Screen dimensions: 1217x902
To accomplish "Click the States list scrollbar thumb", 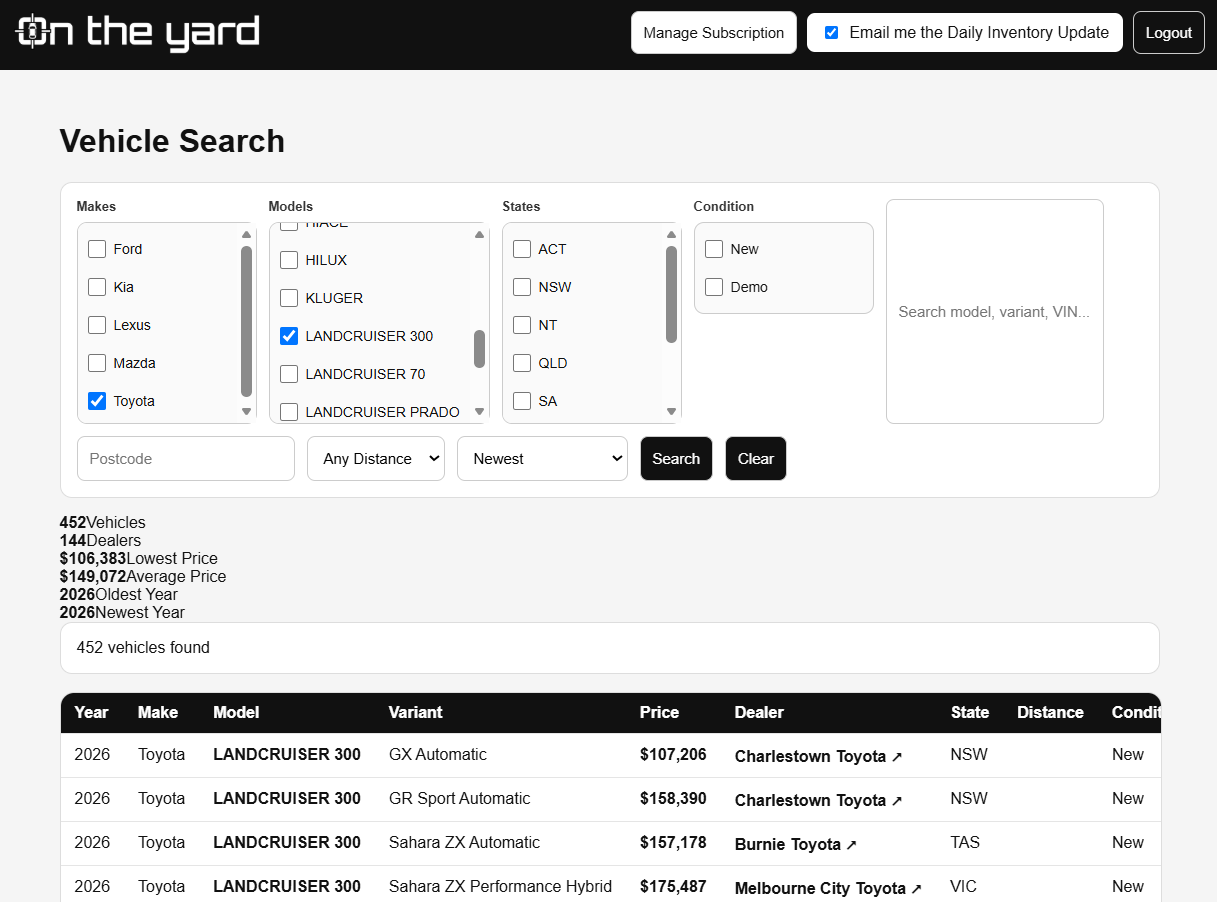I will [x=671, y=294].
